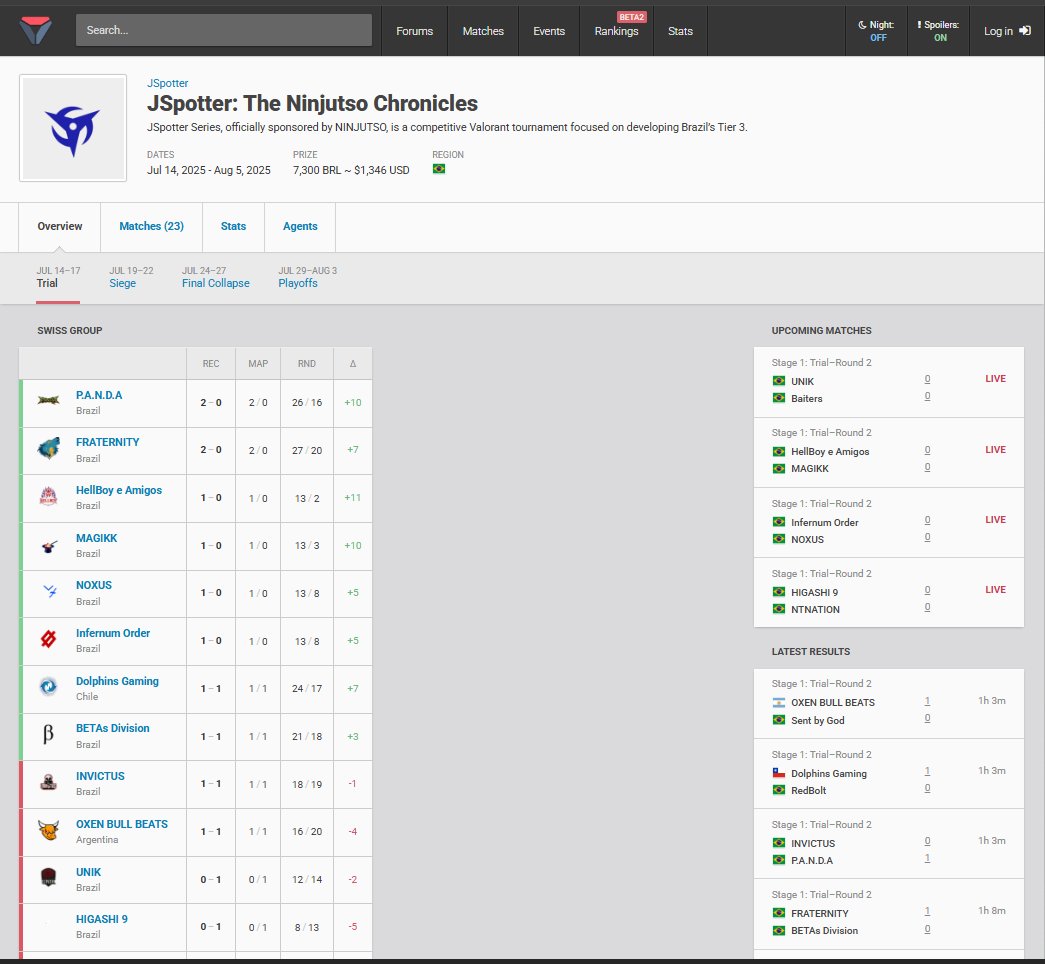
Task: Click the FRATERNITY team logo
Action: pos(48,449)
